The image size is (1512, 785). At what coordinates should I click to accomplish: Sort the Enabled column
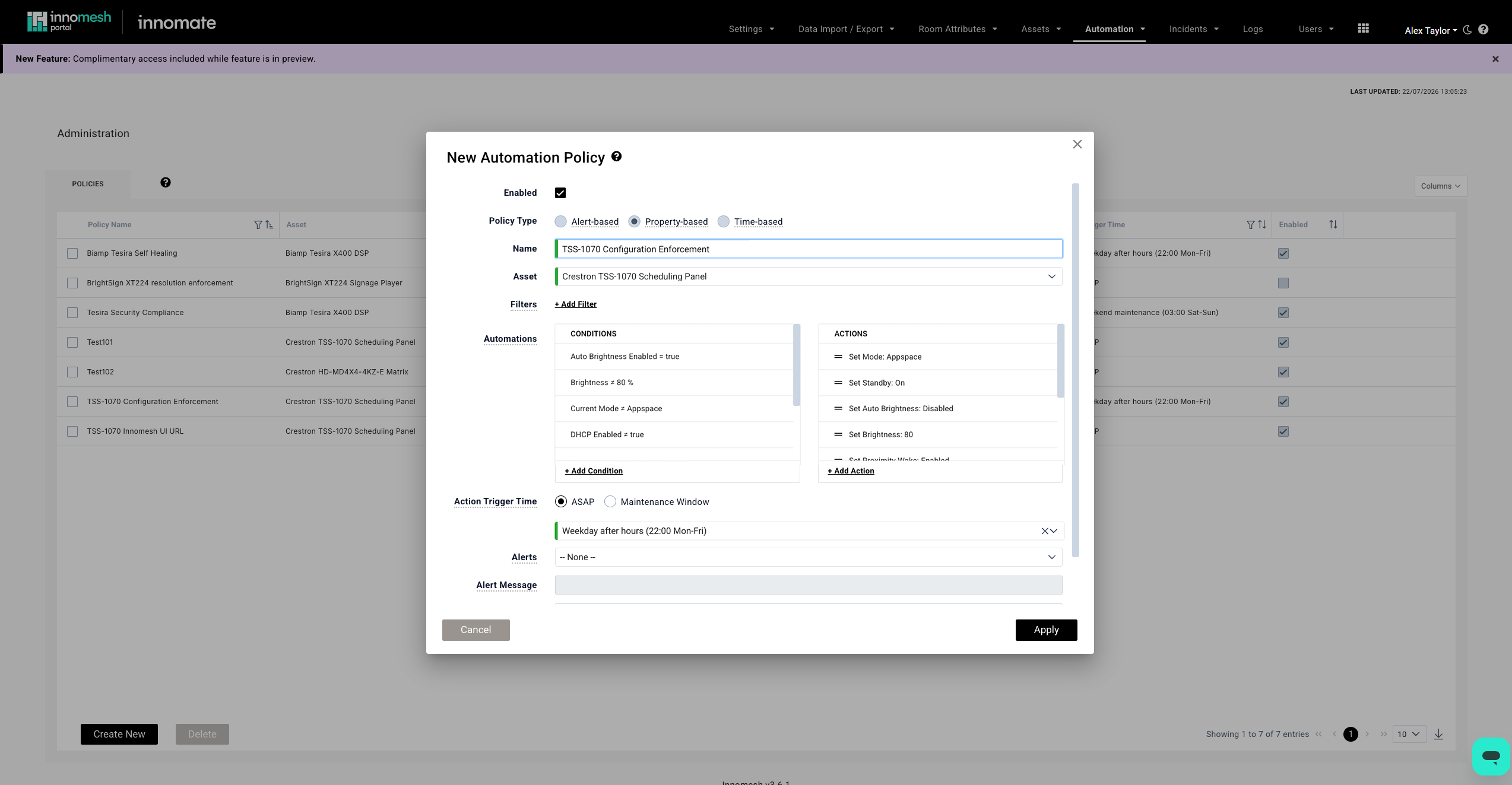[1333, 225]
